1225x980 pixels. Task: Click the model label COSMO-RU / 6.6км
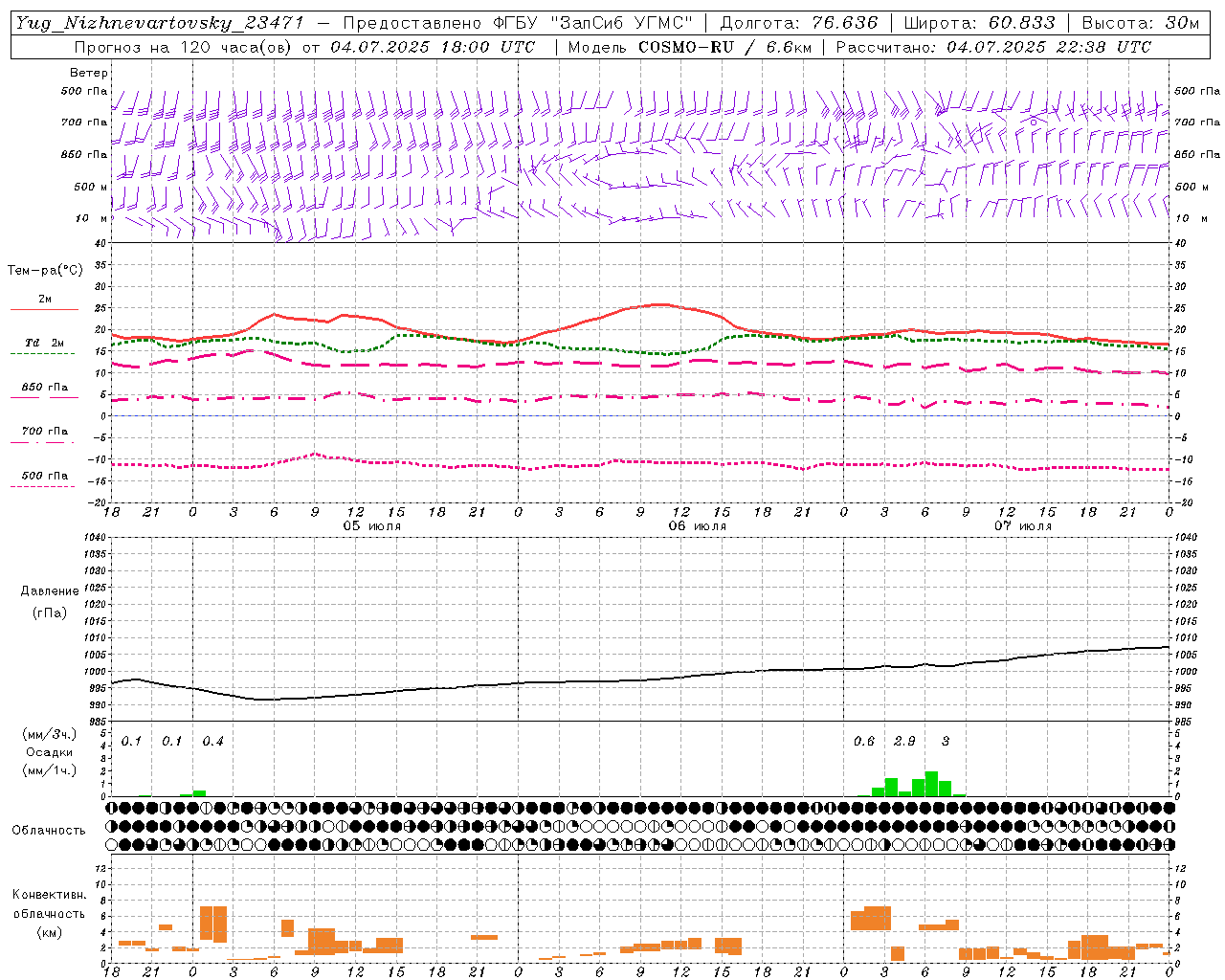pos(724,47)
